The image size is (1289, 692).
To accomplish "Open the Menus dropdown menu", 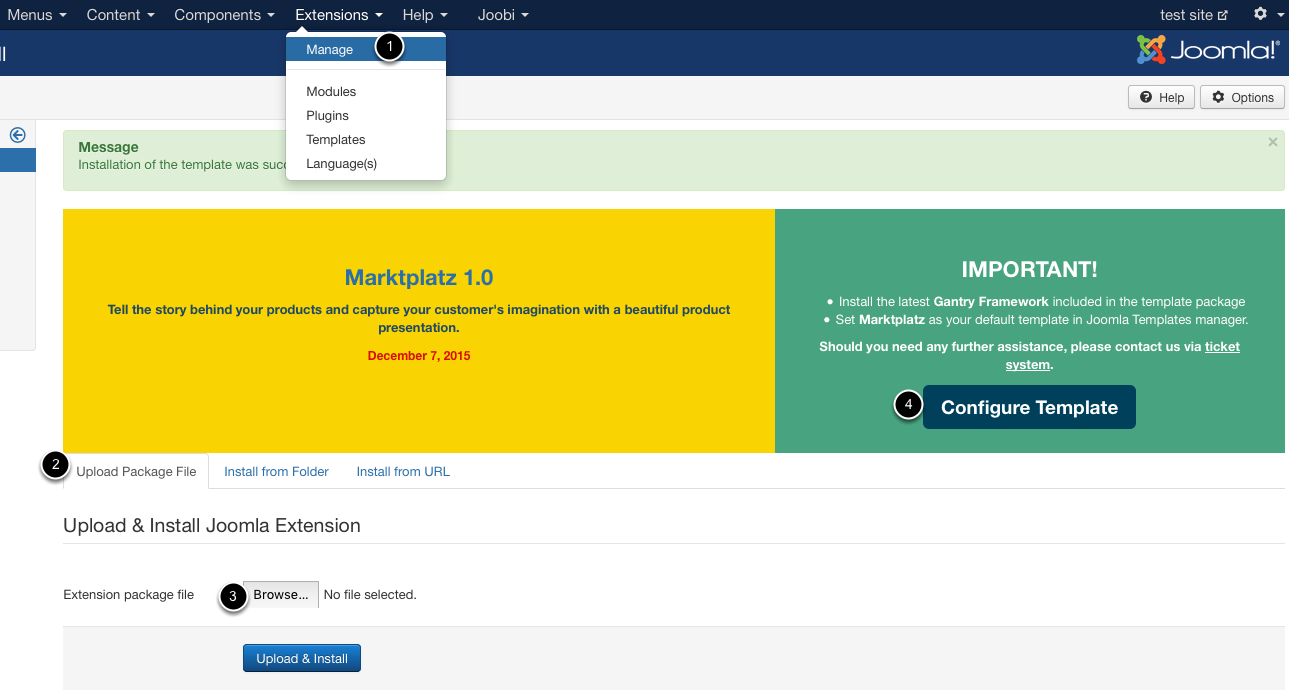I will [x=37, y=15].
